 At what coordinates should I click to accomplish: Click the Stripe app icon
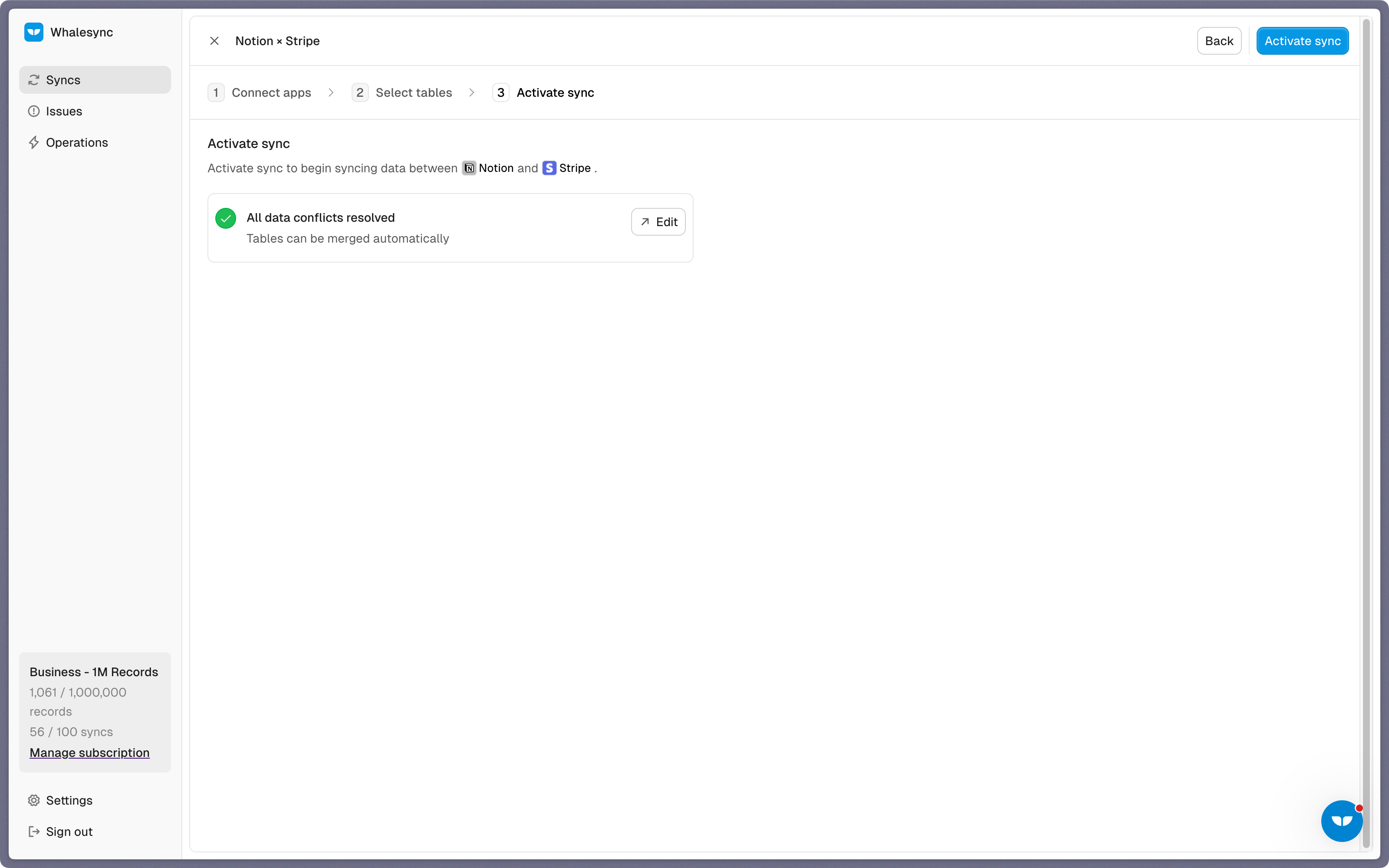[549, 168]
